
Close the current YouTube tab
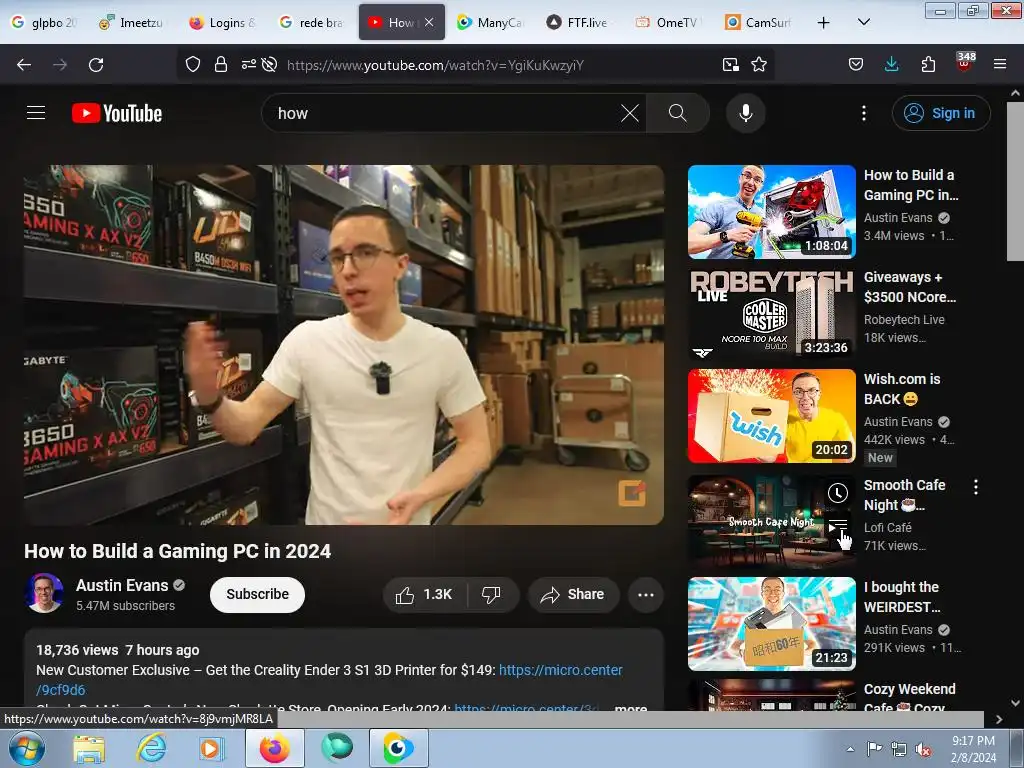429,22
